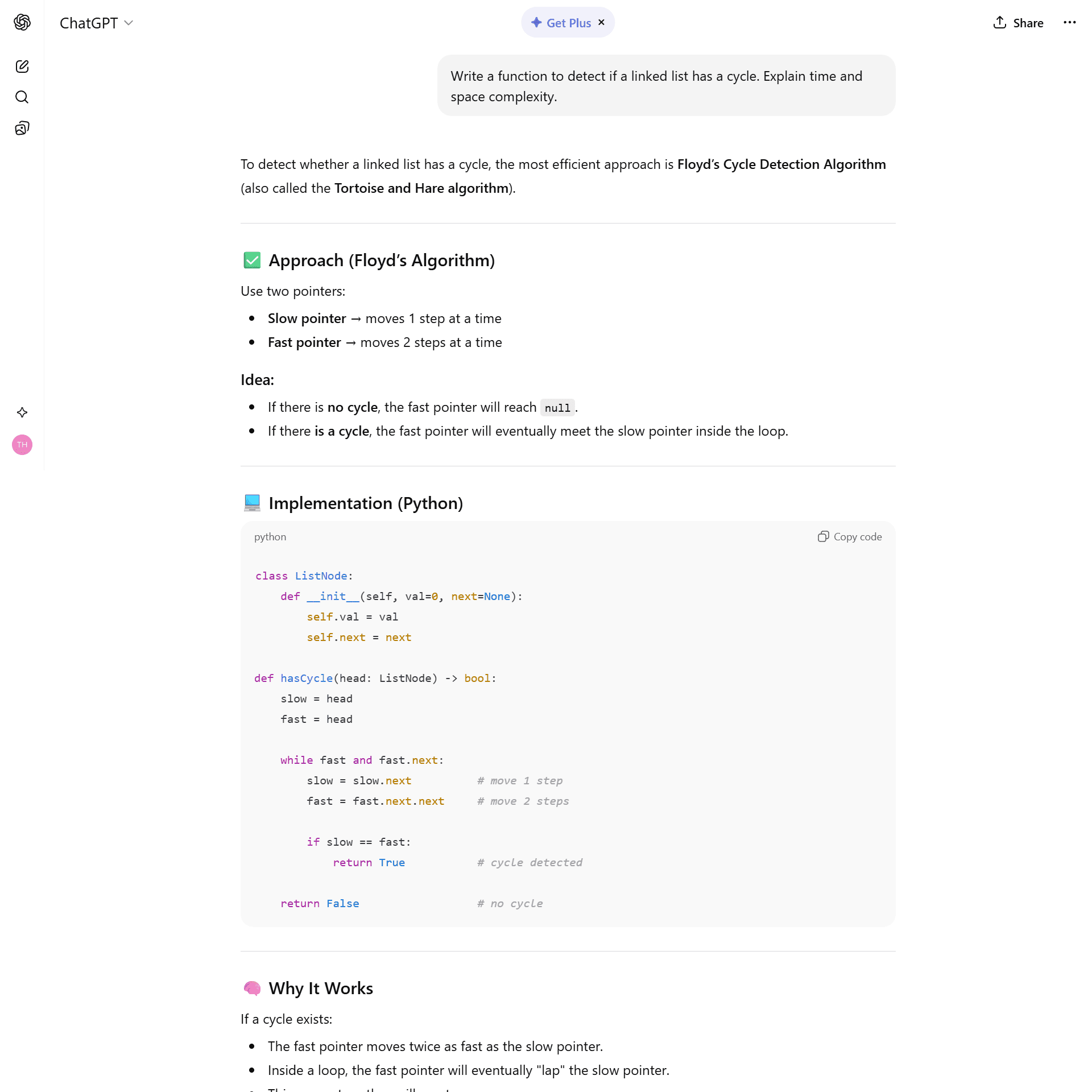Click the Implementation (Python) heading
This screenshot has height=1092, width=1092.
366,503
